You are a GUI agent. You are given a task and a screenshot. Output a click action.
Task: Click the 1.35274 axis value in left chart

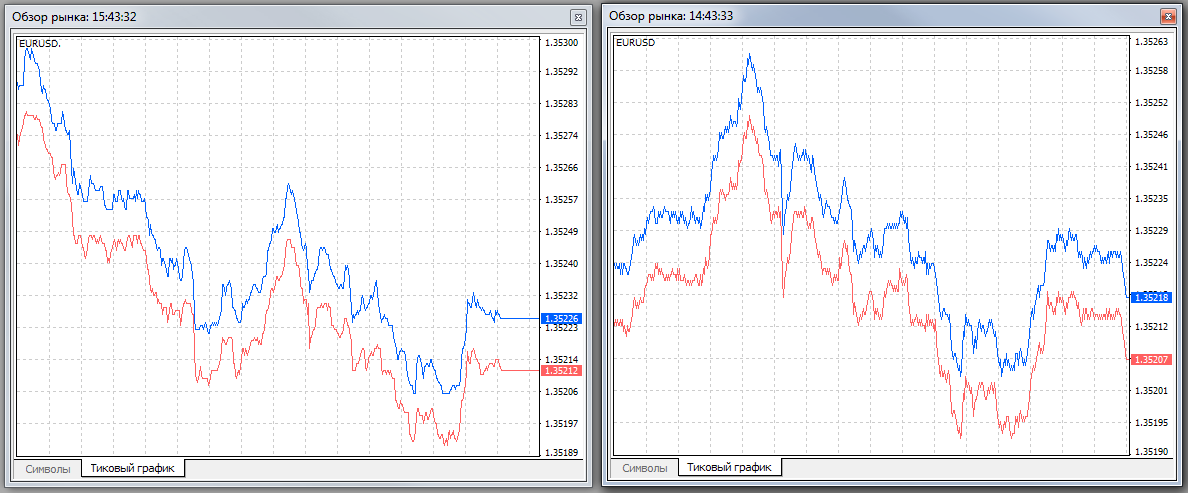[x=561, y=136]
